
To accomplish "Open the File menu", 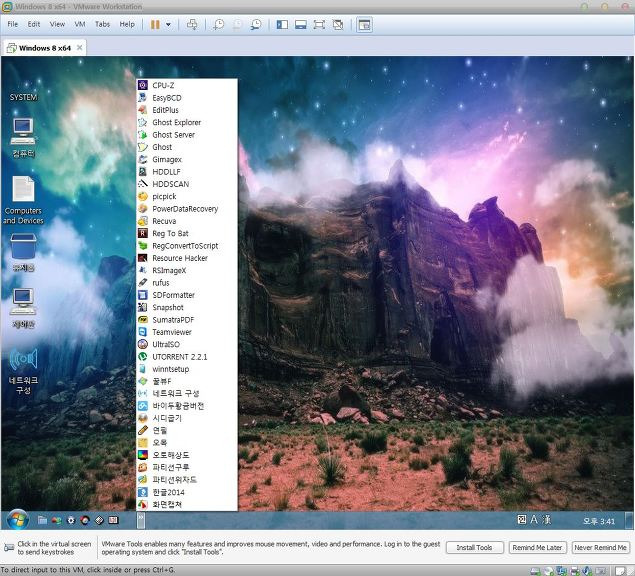I will pyautogui.click(x=13, y=24).
